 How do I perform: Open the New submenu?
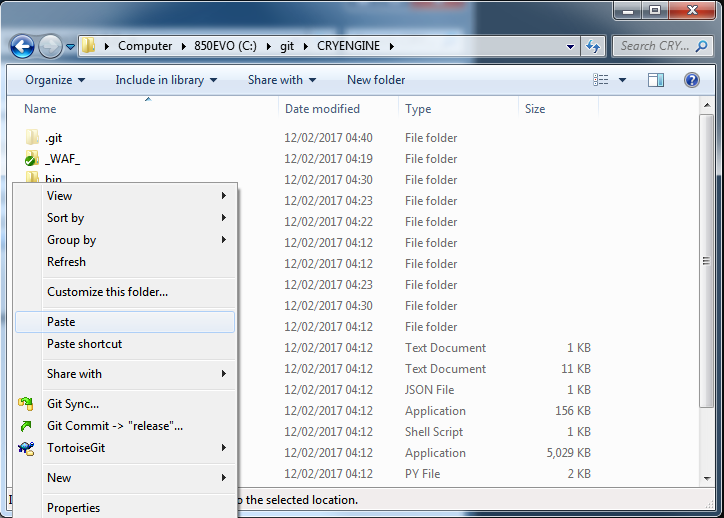point(125,478)
